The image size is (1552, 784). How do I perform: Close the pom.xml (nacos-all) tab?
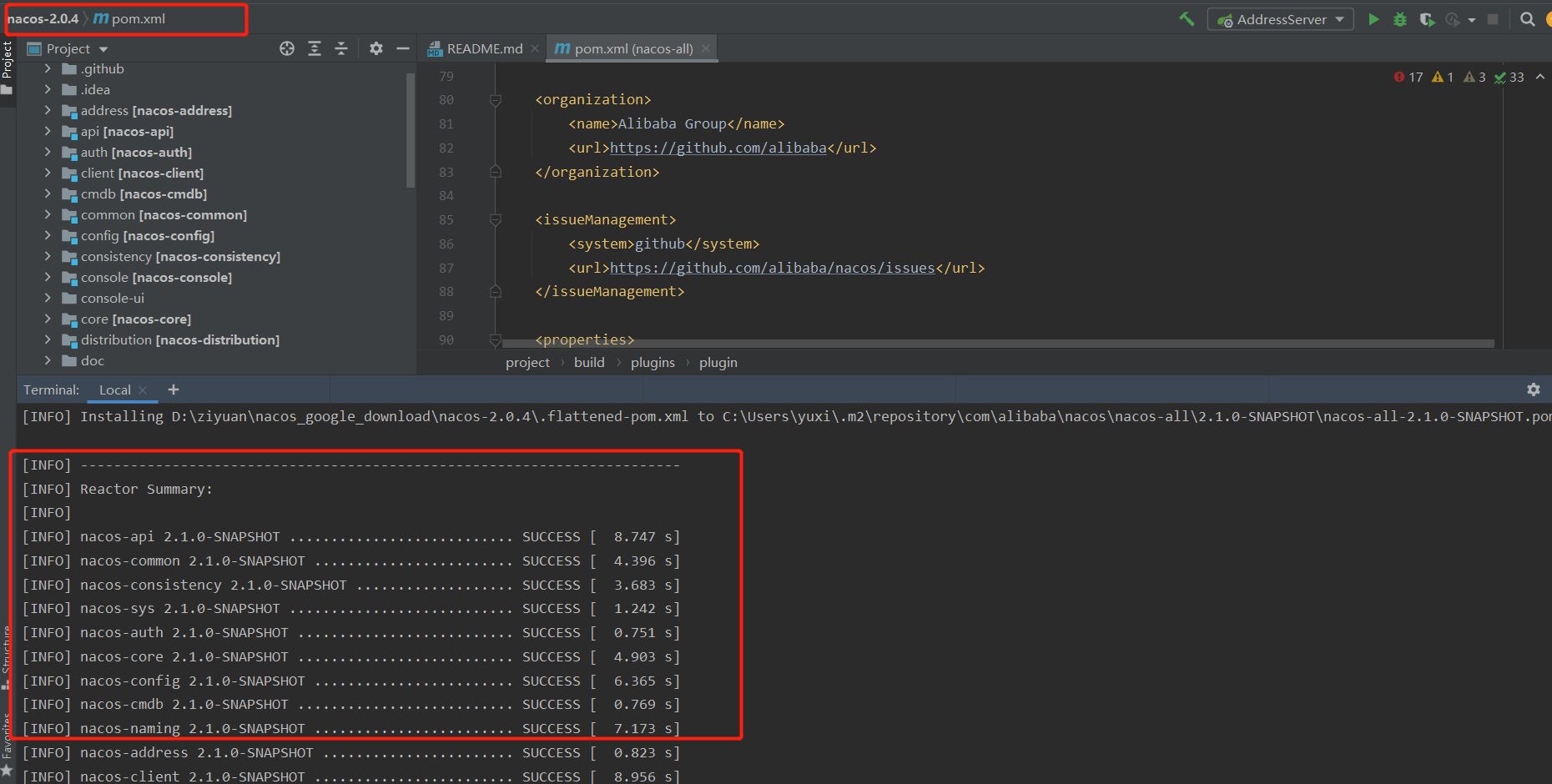pos(706,48)
